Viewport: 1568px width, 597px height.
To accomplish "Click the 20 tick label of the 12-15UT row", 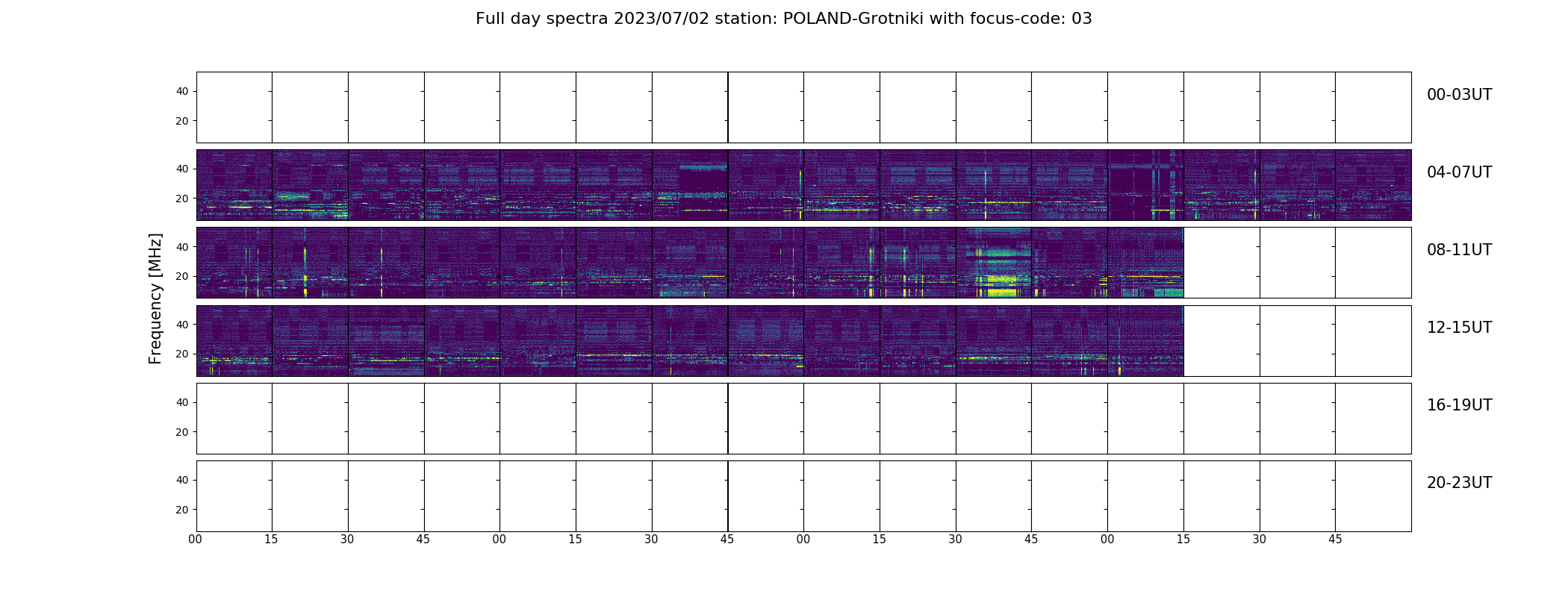I will [x=182, y=354].
